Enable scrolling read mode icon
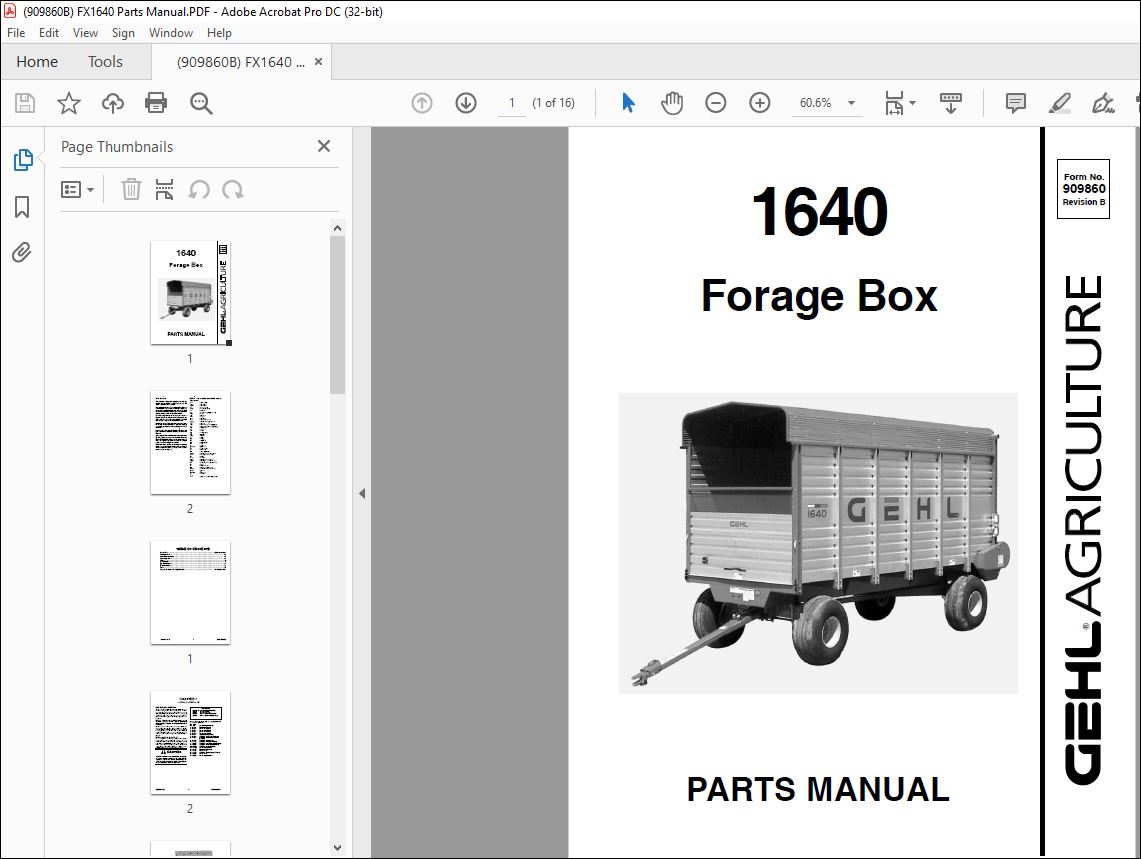 pos(950,103)
